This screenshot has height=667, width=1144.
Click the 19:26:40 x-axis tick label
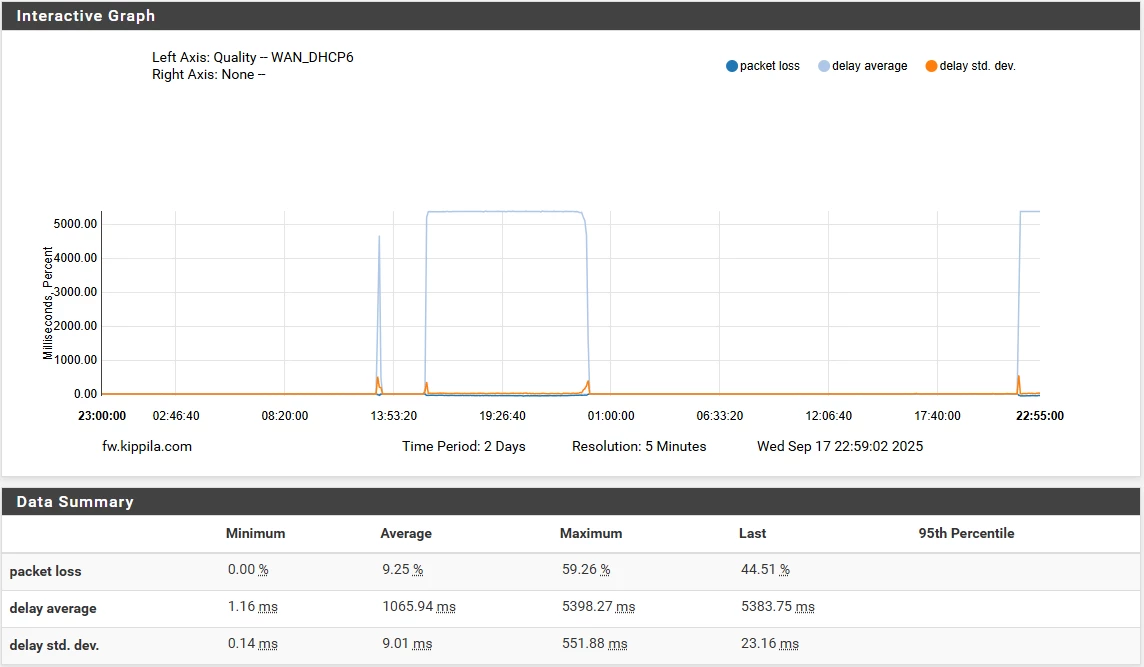[x=502, y=416]
